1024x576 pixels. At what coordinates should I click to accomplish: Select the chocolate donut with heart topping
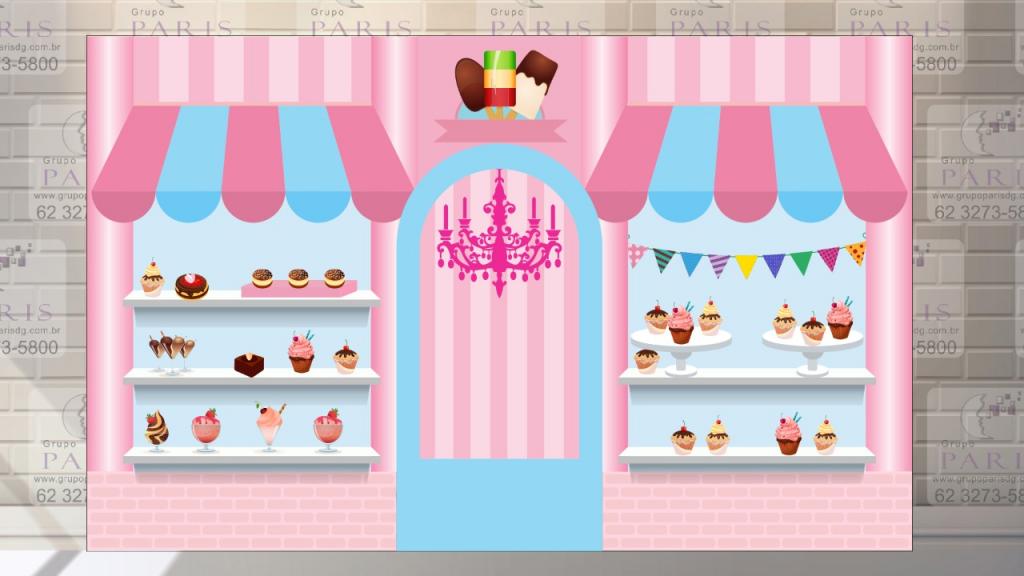coord(191,286)
